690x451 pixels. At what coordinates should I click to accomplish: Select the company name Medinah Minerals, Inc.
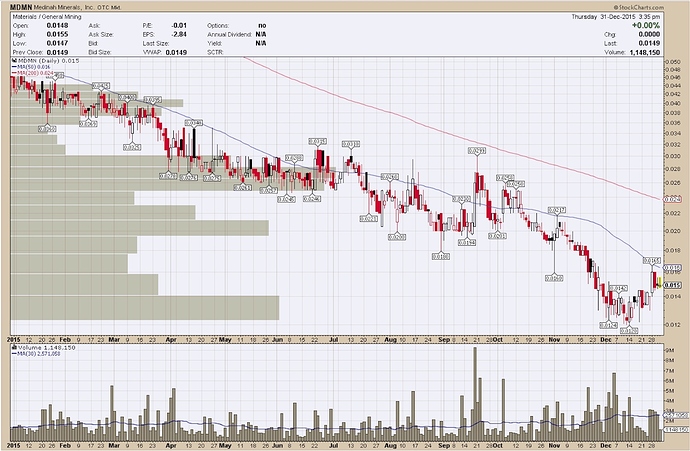click(65, 7)
